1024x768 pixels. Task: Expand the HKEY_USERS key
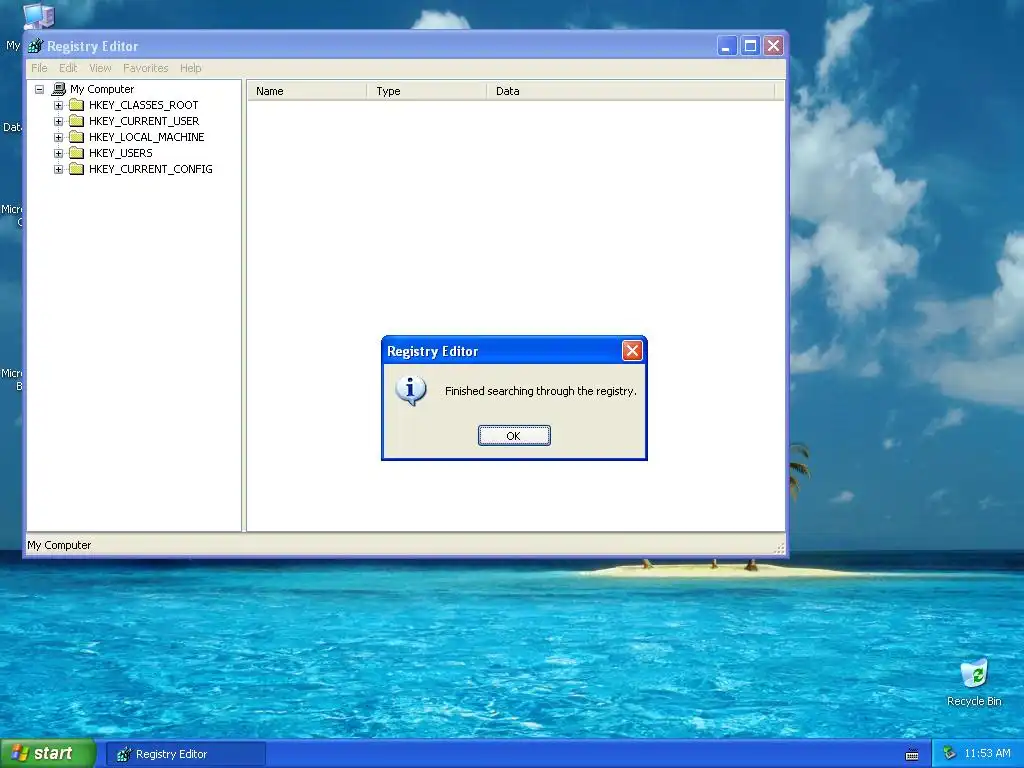pos(58,153)
